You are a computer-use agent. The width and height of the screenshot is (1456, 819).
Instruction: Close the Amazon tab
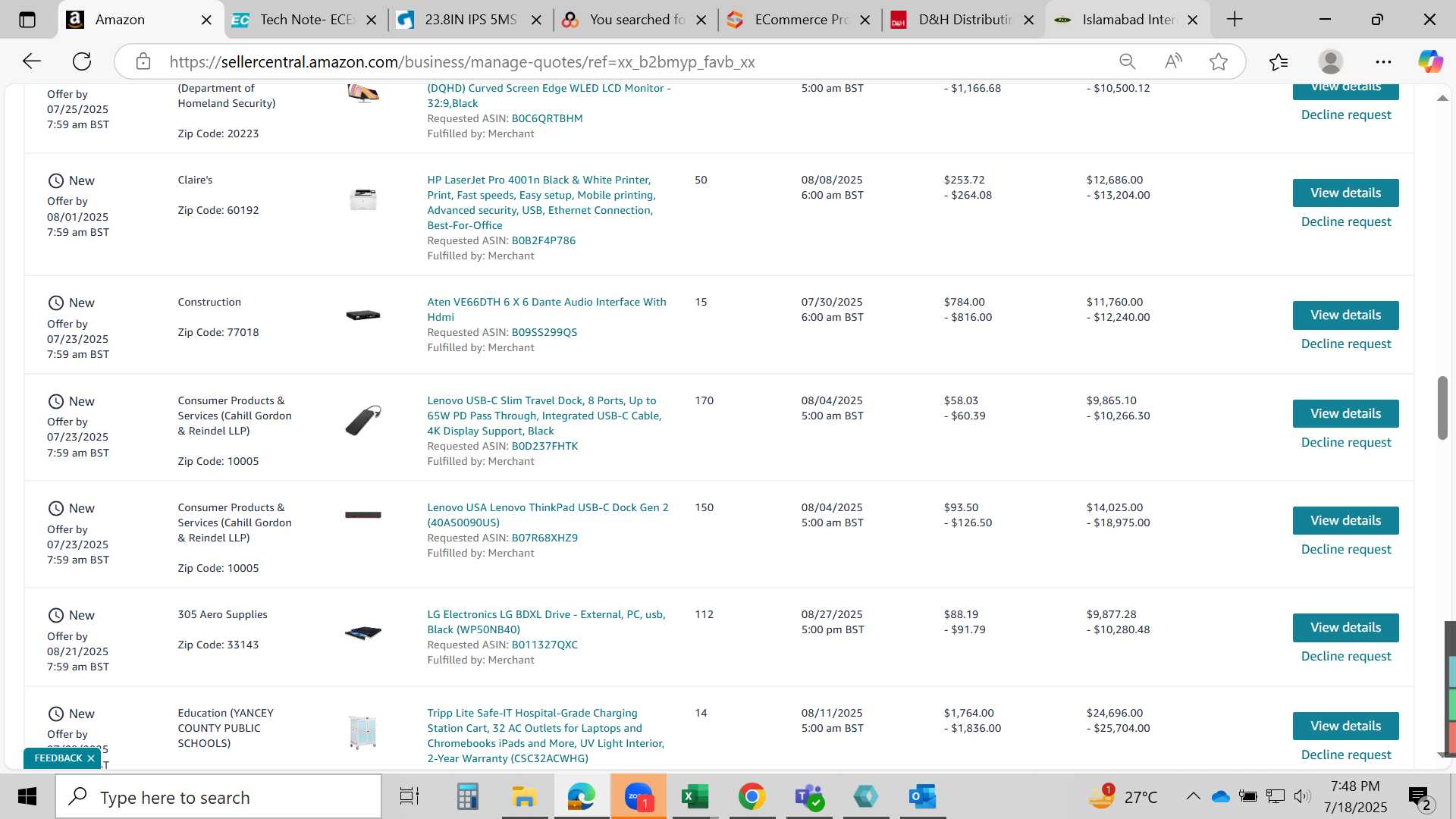(206, 20)
